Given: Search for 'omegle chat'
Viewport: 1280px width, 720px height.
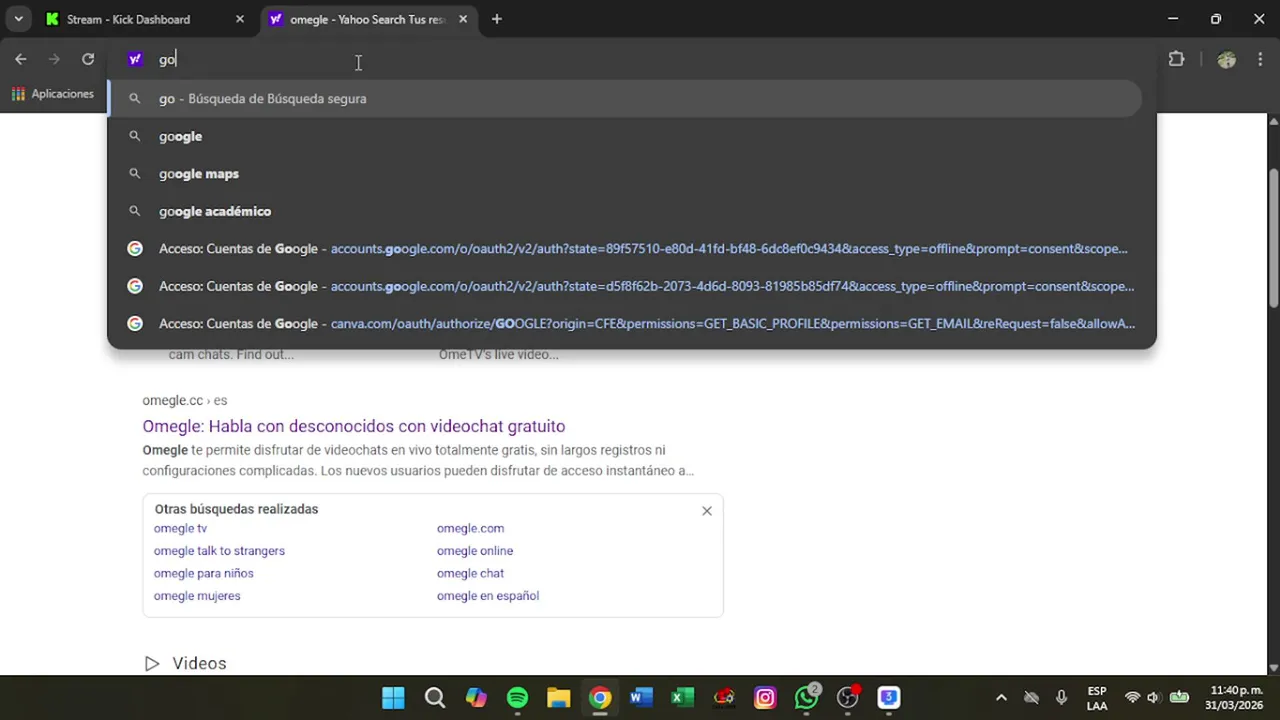Looking at the screenshot, I should (x=470, y=573).
